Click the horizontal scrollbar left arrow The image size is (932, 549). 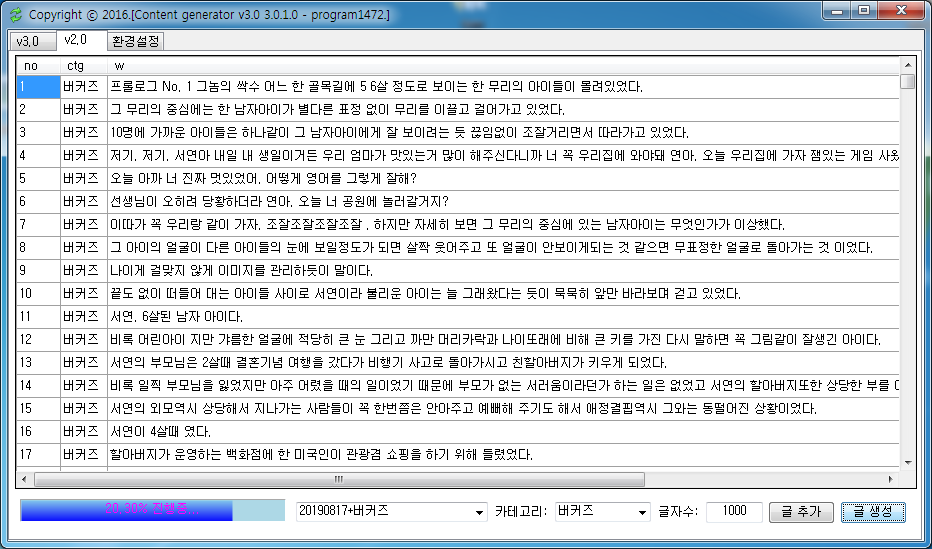point(24,479)
